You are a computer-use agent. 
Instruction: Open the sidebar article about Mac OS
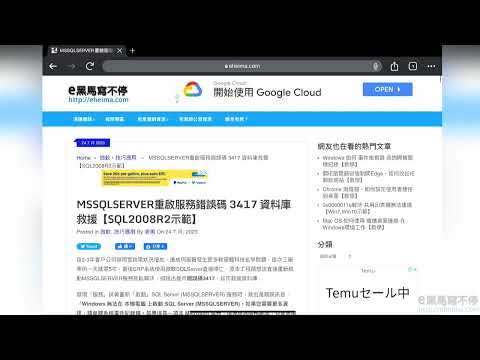click(x=363, y=224)
